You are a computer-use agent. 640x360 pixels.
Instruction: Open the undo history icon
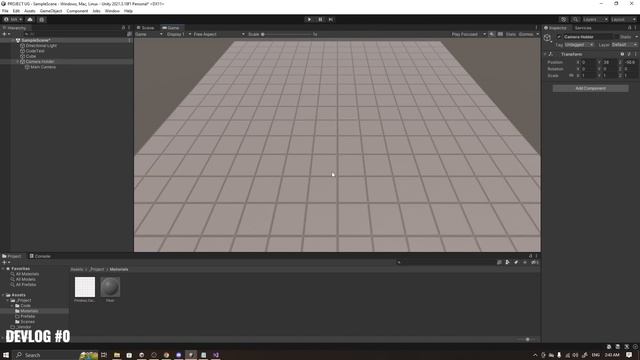pyautogui.click(x=564, y=19)
